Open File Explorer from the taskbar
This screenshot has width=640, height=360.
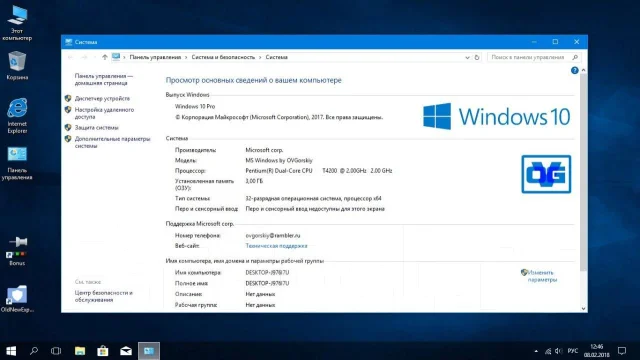coord(80,351)
